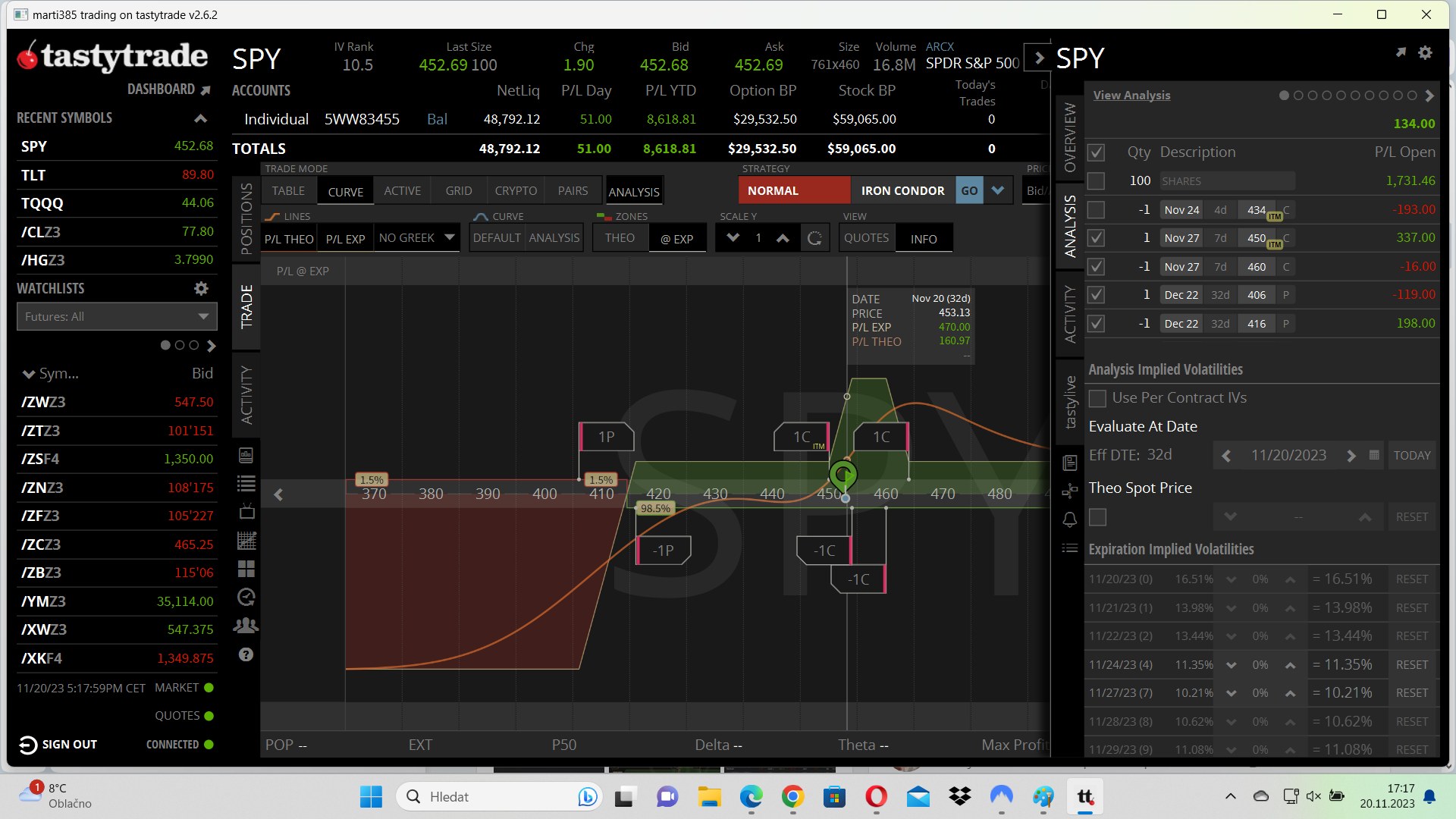The height and width of the screenshot is (819, 1456).
Task: Advance Evaluate At Date forward one day
Action: click(x=1351, y=456)
